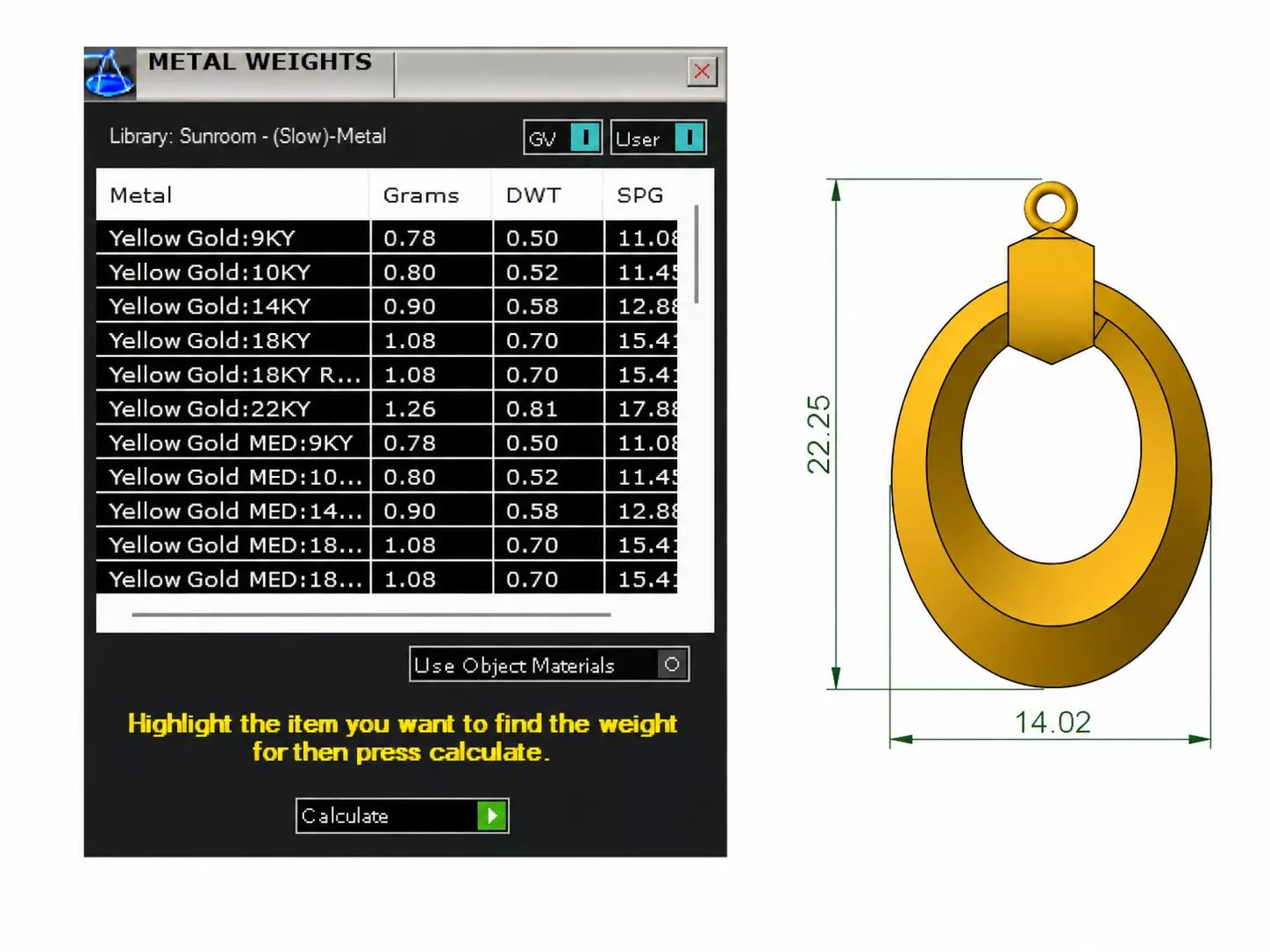Click the 1.26 grams value for Yellow Gold:22KY

(410, 409)
